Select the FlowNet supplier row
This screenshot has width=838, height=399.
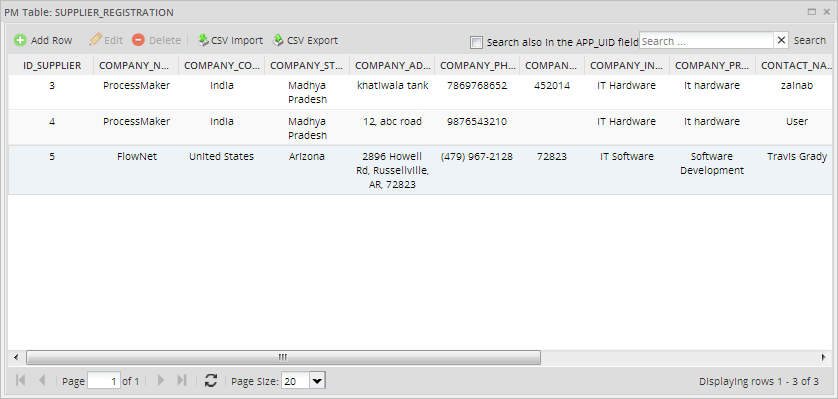(x=420, y=170)
